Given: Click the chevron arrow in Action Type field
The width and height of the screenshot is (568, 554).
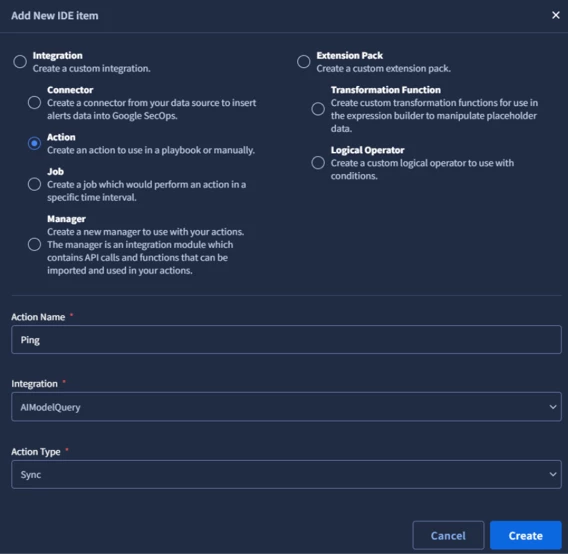Looking at the screenshot, I should click(553, 474).
